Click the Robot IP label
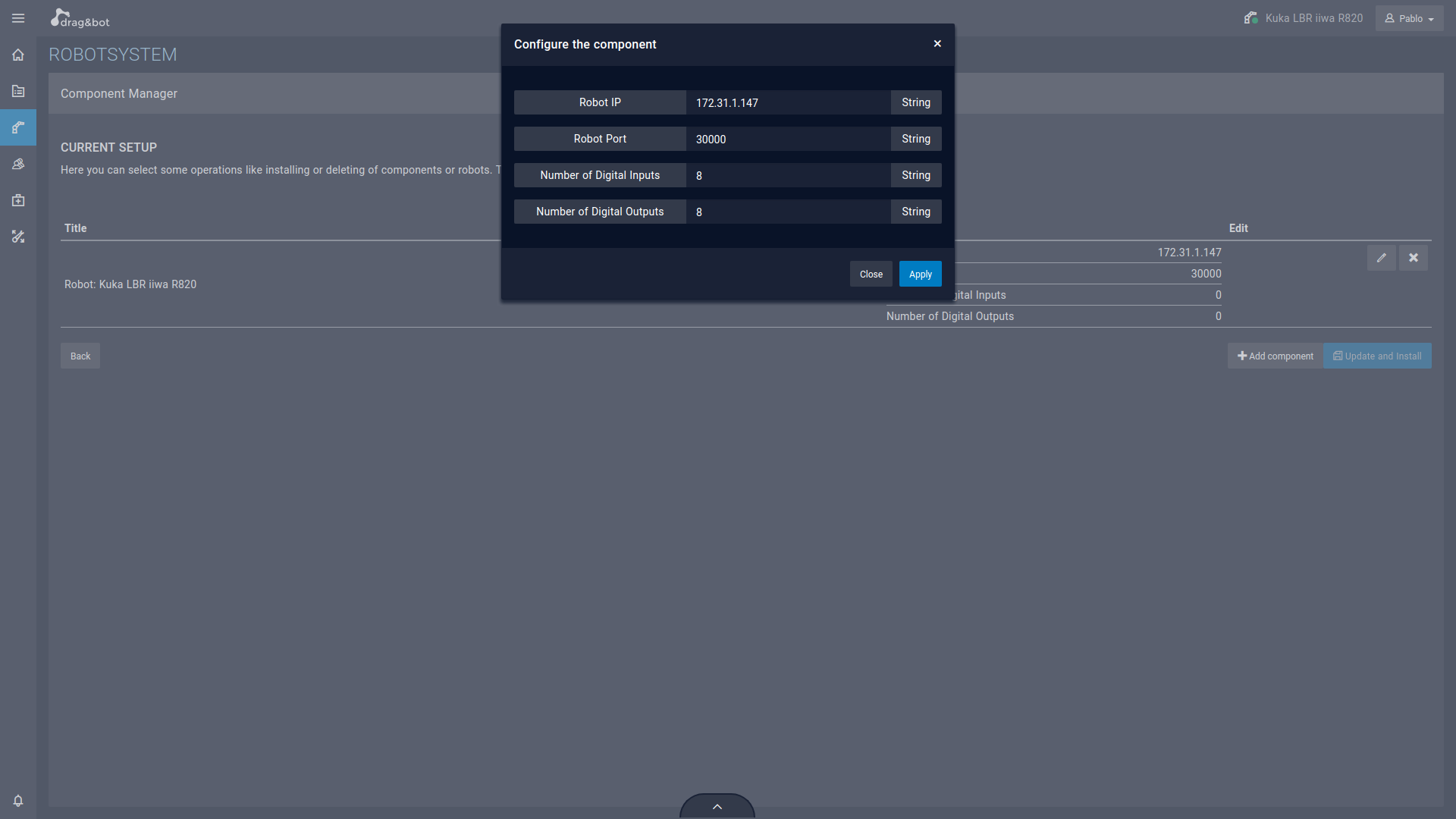The width and height of the screenshot is (1456, 819). (600, 102)
